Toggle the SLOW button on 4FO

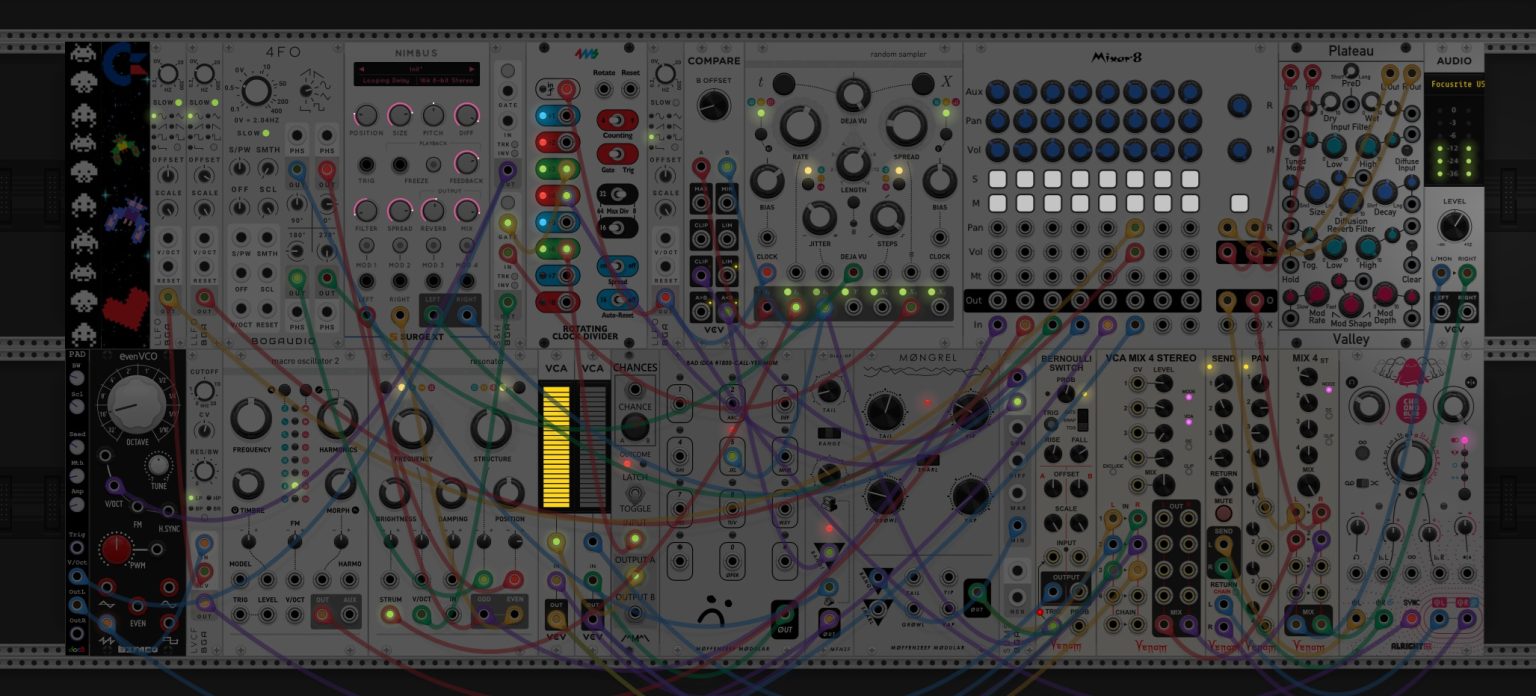tap(266, 132)
